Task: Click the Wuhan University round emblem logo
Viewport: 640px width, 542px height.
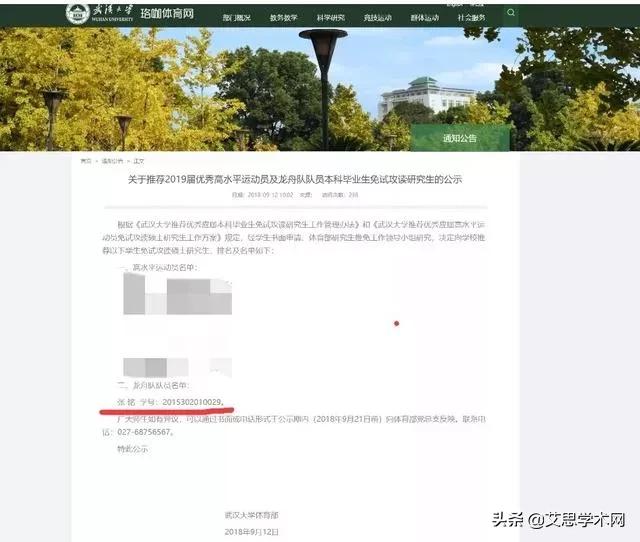Action: tap(77, 14)
